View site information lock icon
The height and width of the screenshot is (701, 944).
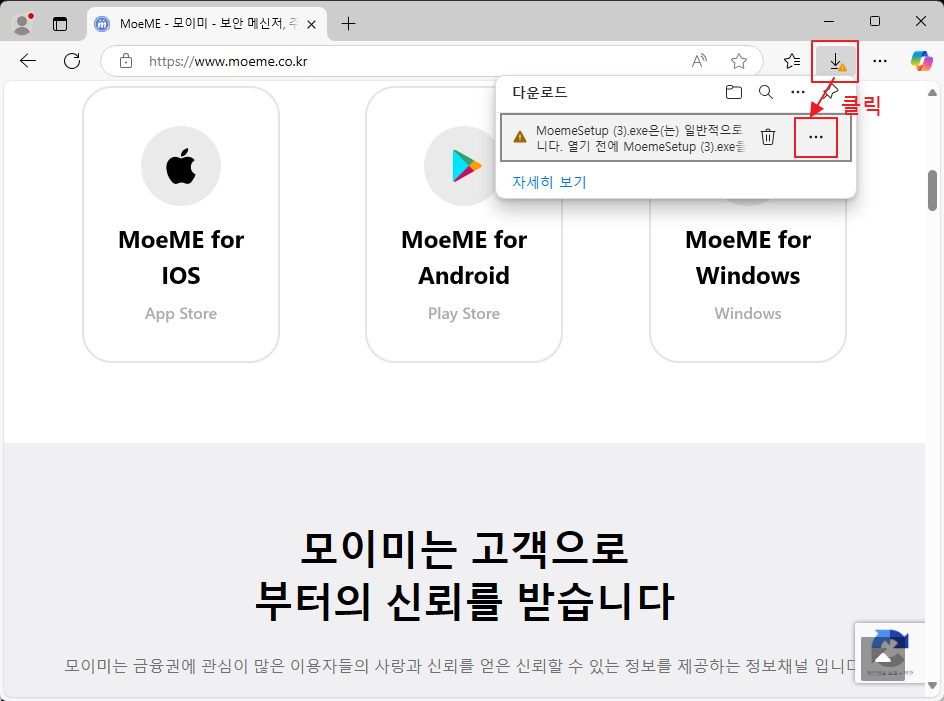(126, 61)
